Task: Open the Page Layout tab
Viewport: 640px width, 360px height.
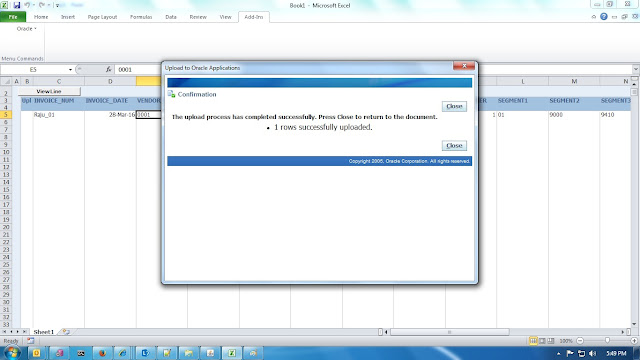Action: [x=102, y=17]
